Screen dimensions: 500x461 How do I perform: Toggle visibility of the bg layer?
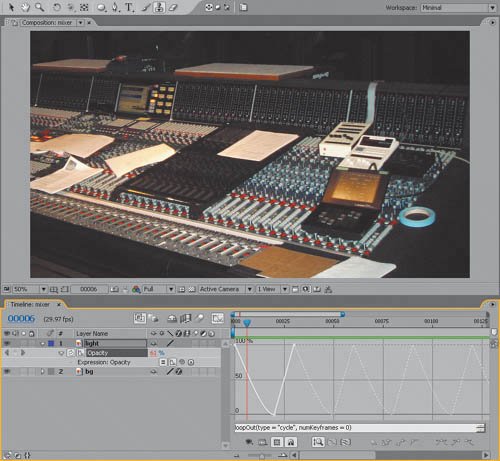pyautogui.click(x=7, y=371)
